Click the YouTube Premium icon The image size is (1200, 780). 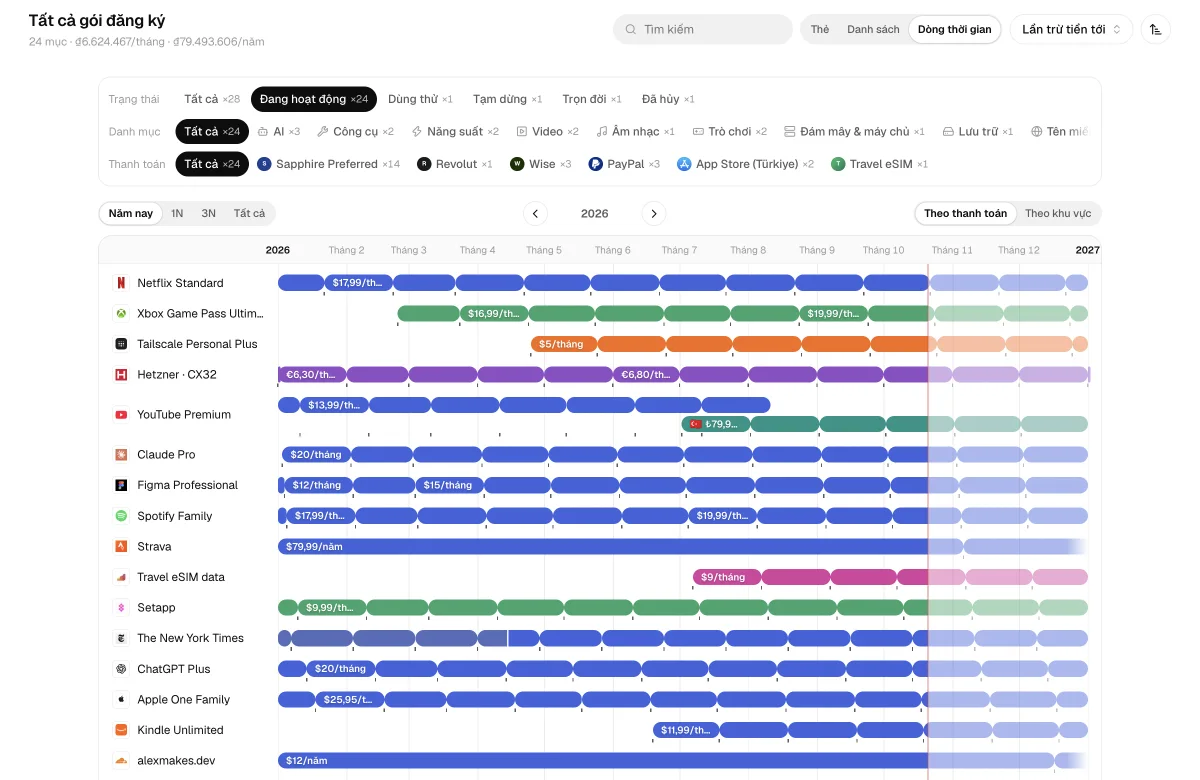[121, 415]
